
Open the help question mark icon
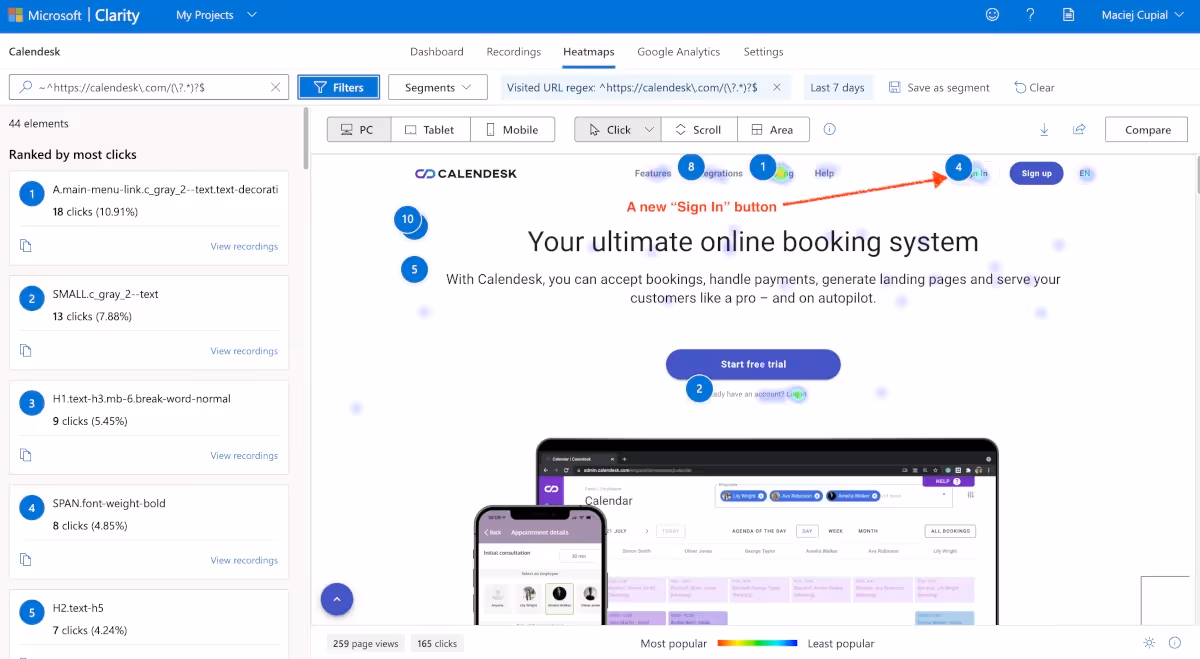pos(1030,15)
